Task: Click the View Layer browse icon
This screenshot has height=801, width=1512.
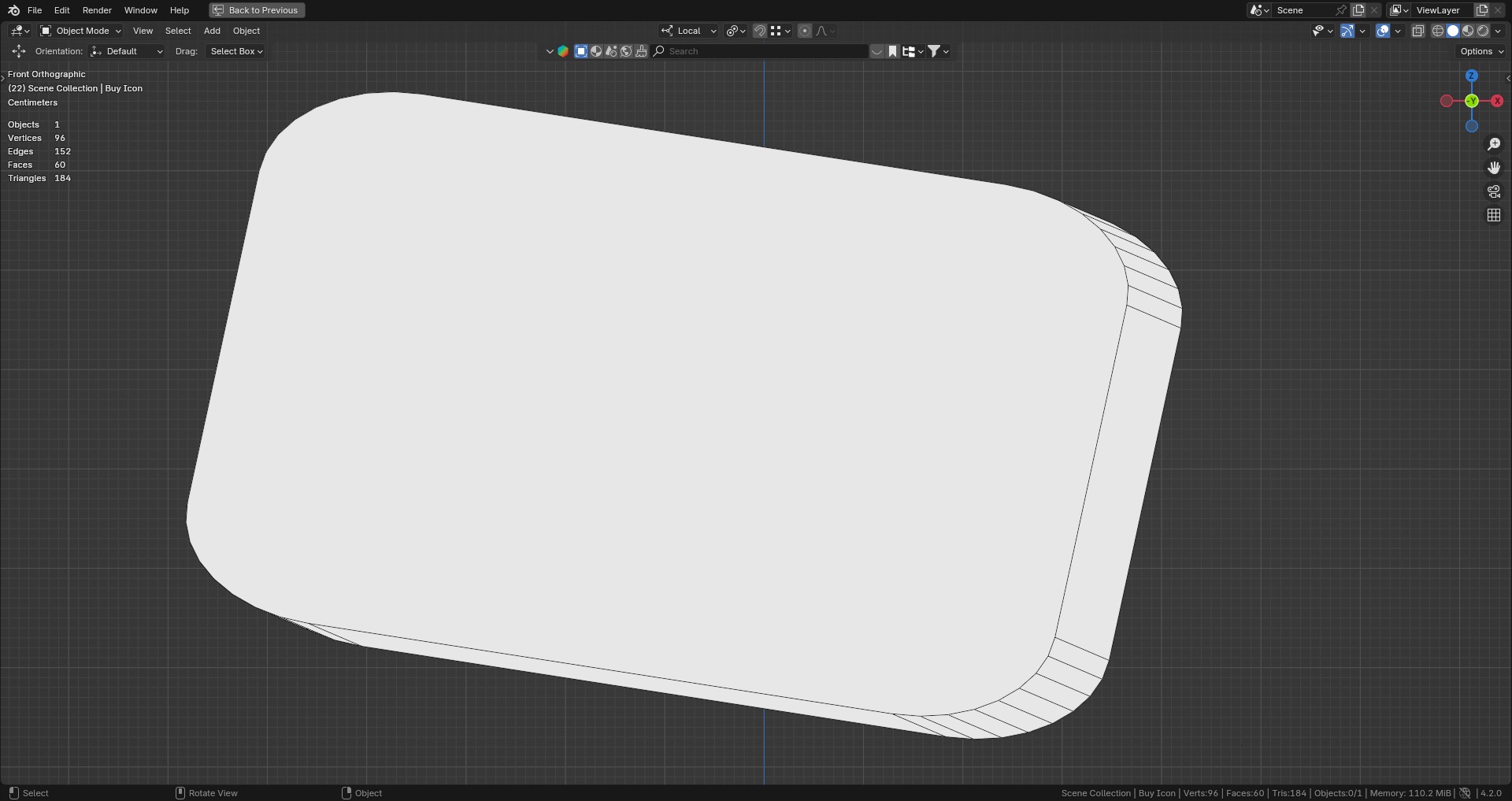Action: tap(1399, 10)
